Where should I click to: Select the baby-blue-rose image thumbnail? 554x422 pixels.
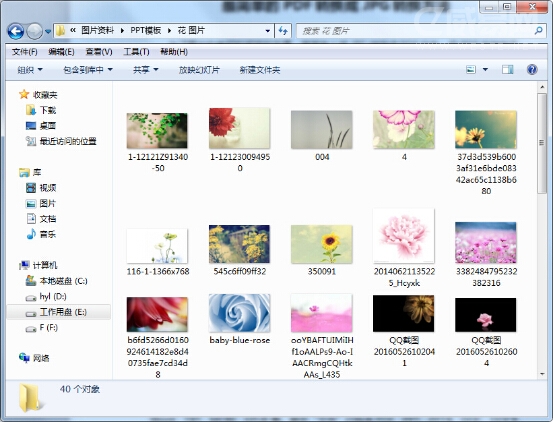[x=240, y=313]
